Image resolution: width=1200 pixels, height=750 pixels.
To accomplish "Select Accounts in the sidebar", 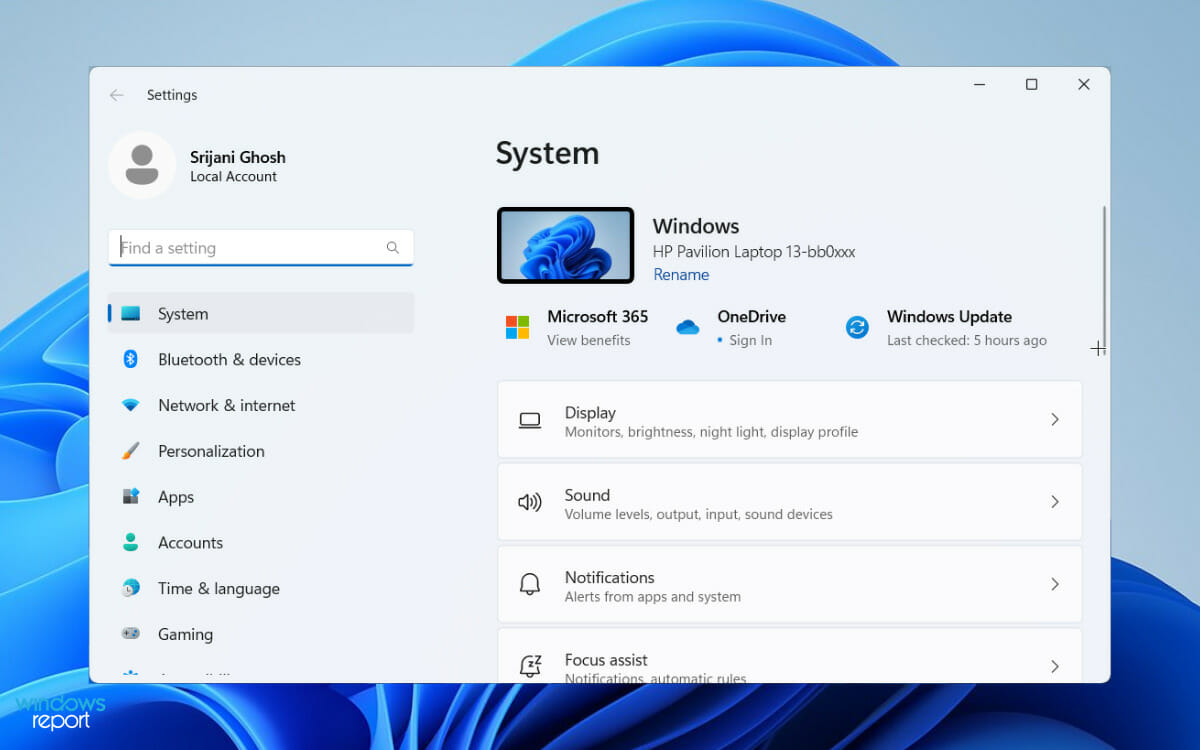I will 190,542.
